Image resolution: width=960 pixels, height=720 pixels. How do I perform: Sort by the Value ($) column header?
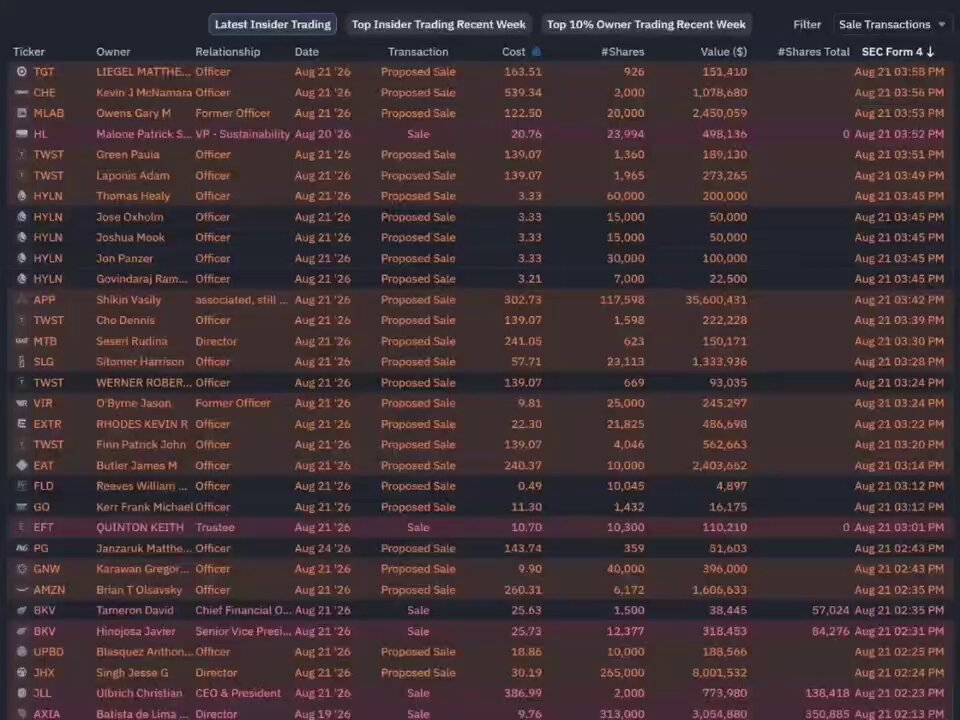coord(724,52)
